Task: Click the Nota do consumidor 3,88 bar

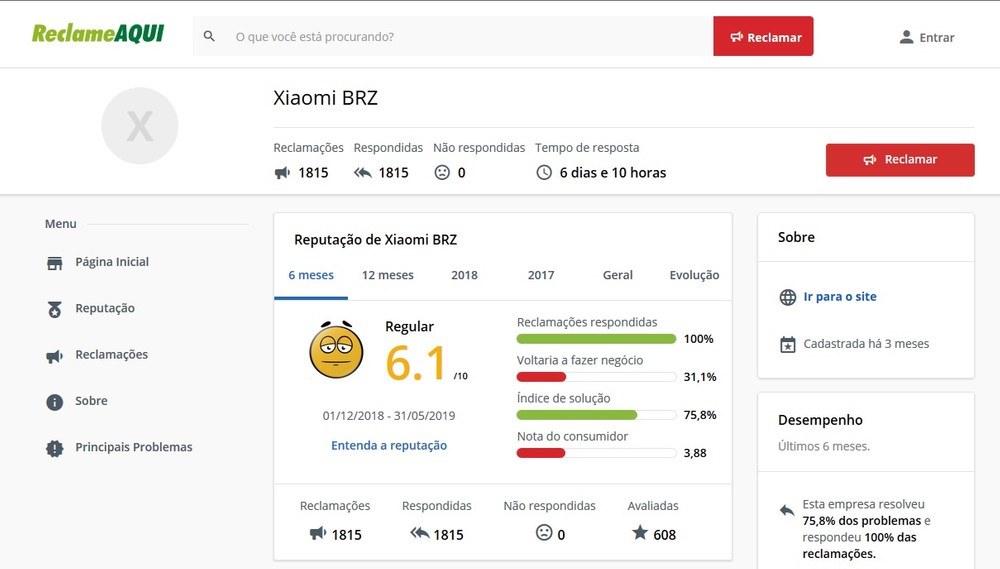Action: tap(596, 454)
